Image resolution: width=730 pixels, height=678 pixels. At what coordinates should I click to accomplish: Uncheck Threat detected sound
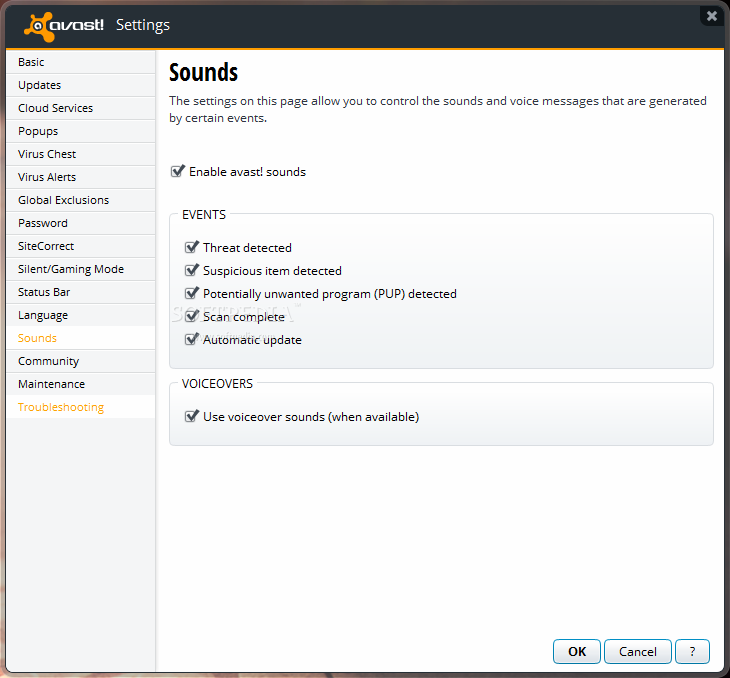pyautogui.click(x=191, y=247)
